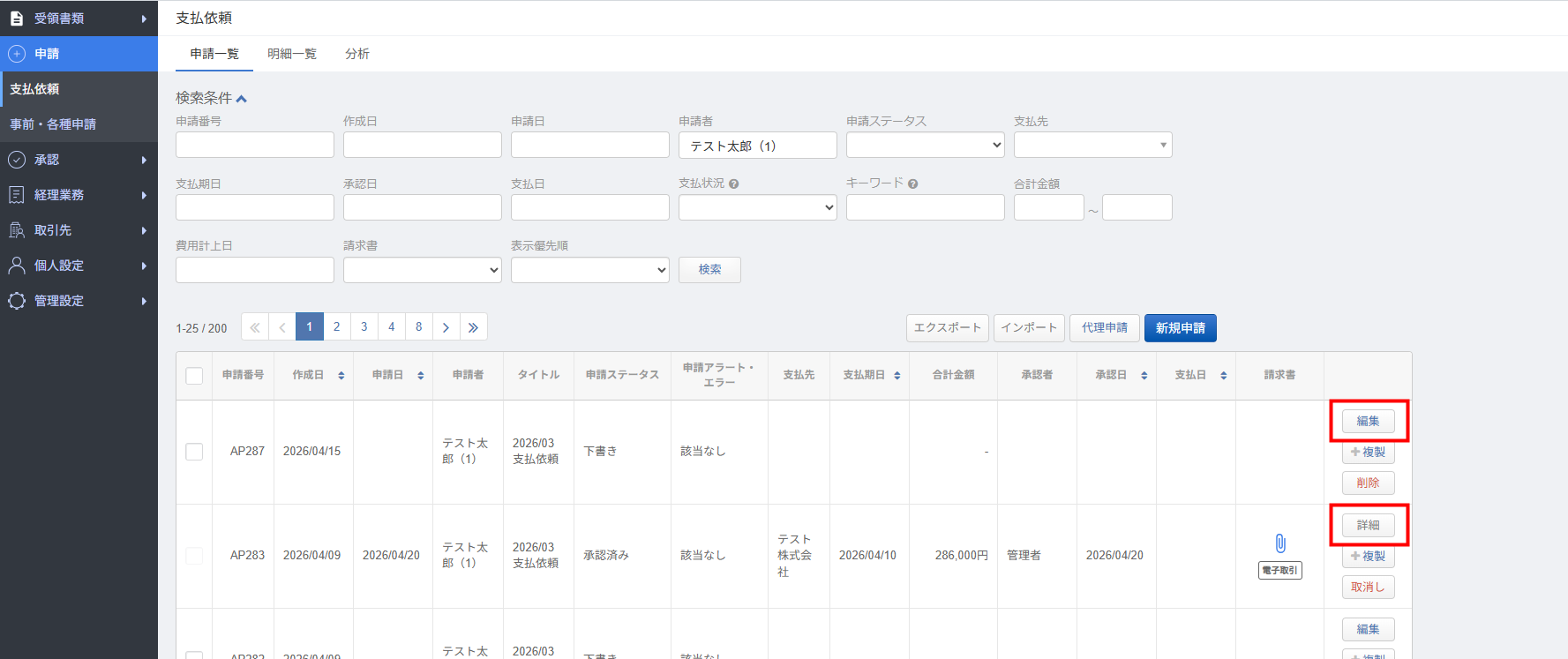Toggle the select-all checkbox in table header
This screenshot has width=1568, height=659.
coord(194,376)
